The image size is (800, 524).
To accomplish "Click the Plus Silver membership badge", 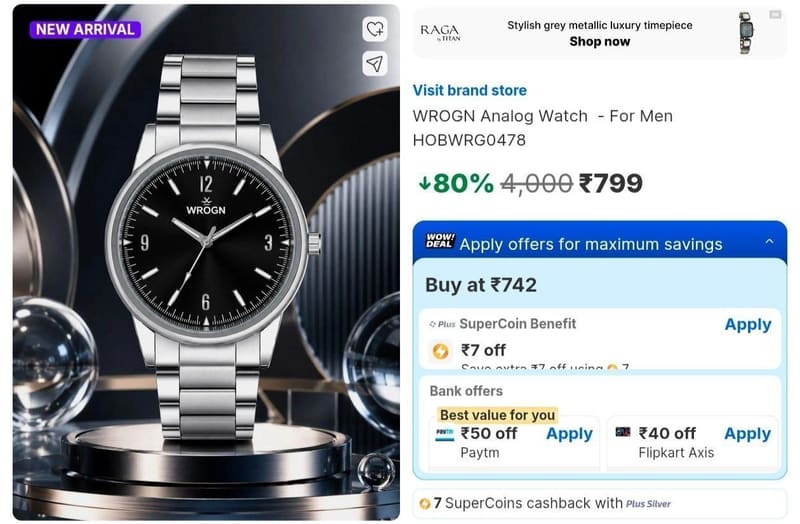I will [x=648, y=504].
